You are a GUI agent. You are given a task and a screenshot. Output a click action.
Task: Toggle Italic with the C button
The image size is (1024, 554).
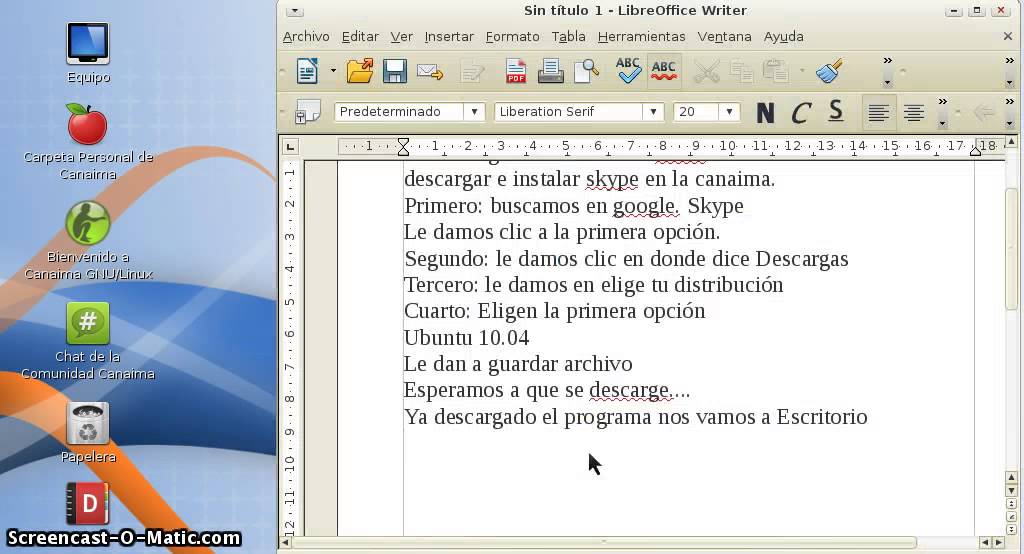click(801, 113)
